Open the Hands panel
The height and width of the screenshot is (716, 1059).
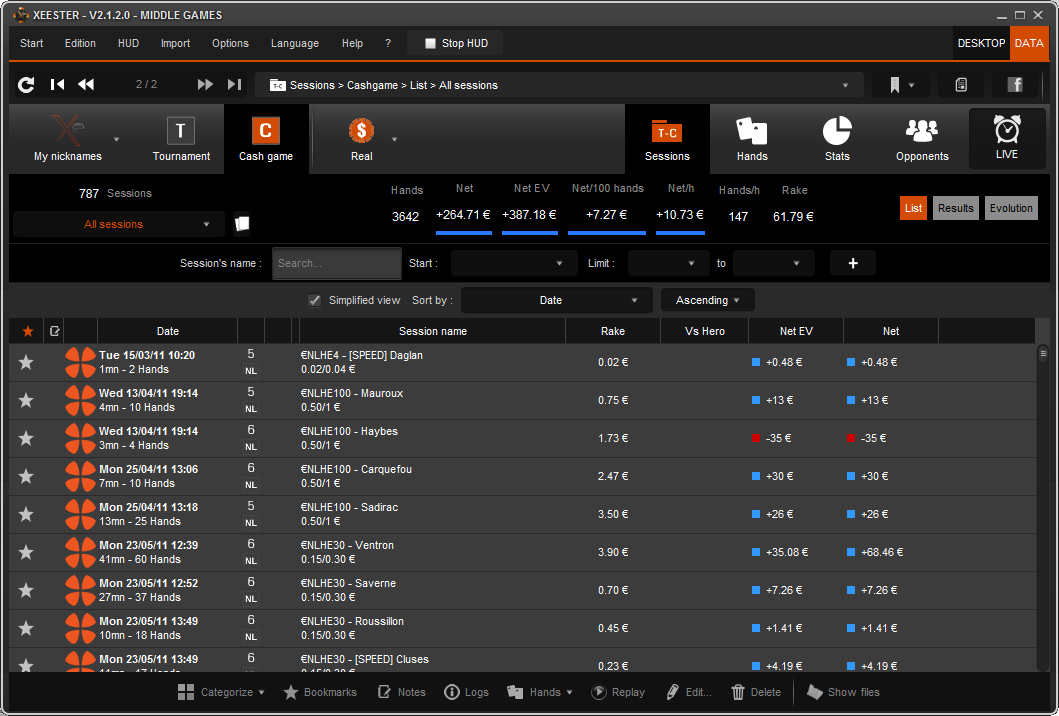pyautogui.click(x=751, y=139)
